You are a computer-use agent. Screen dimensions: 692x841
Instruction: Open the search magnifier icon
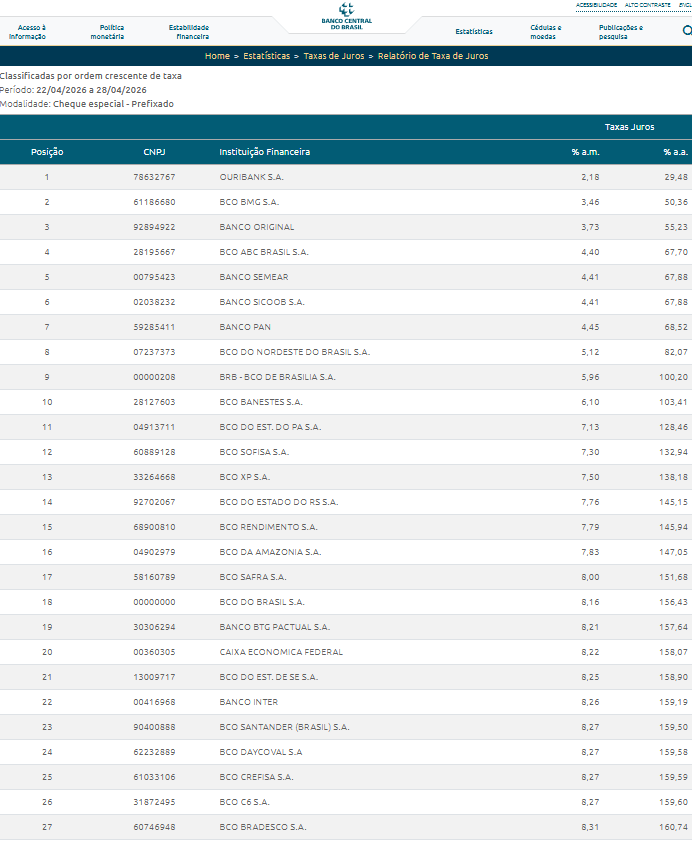pyautogui.click(x=687, y=31)
